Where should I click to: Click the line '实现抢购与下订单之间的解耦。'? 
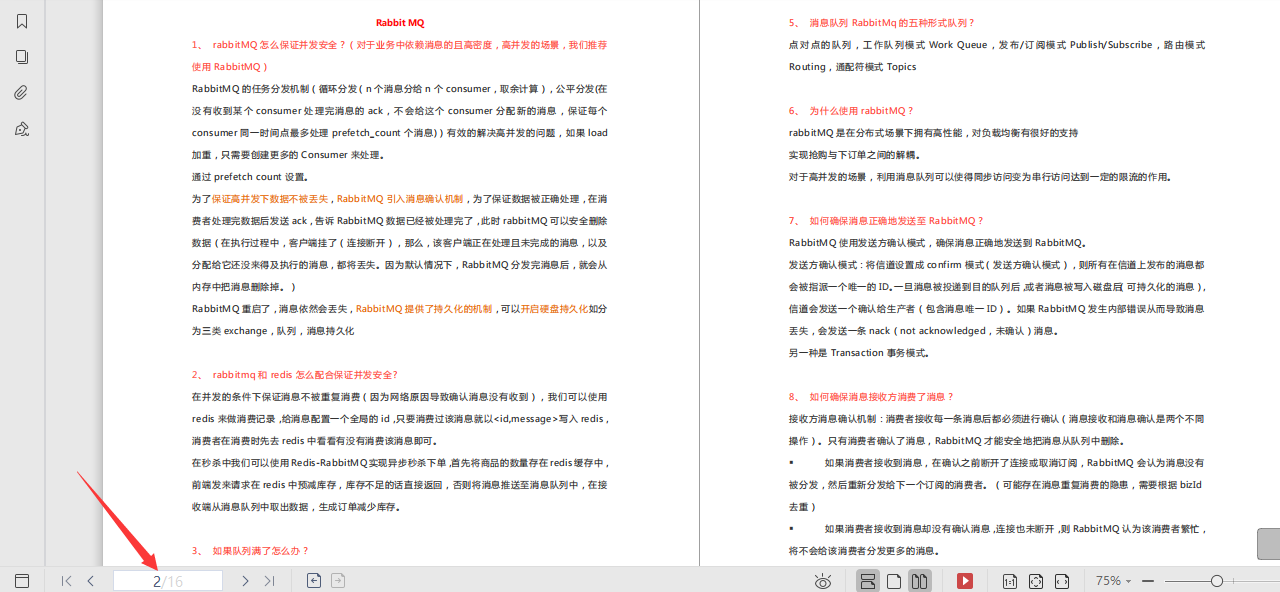click(854, 154)
